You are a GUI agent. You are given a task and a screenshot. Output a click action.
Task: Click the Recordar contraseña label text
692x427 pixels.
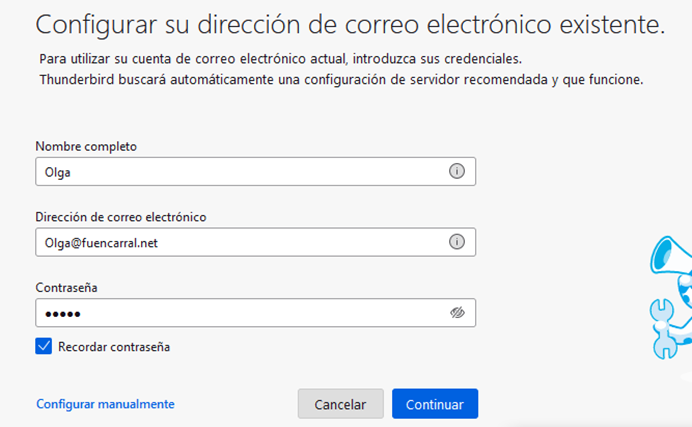[x=115, y=347]
